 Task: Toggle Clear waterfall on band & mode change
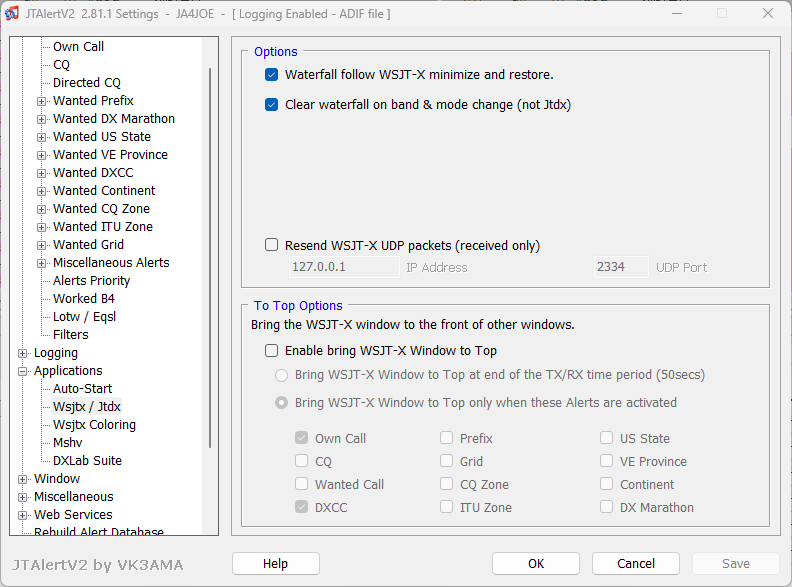(x=271, y=105)
